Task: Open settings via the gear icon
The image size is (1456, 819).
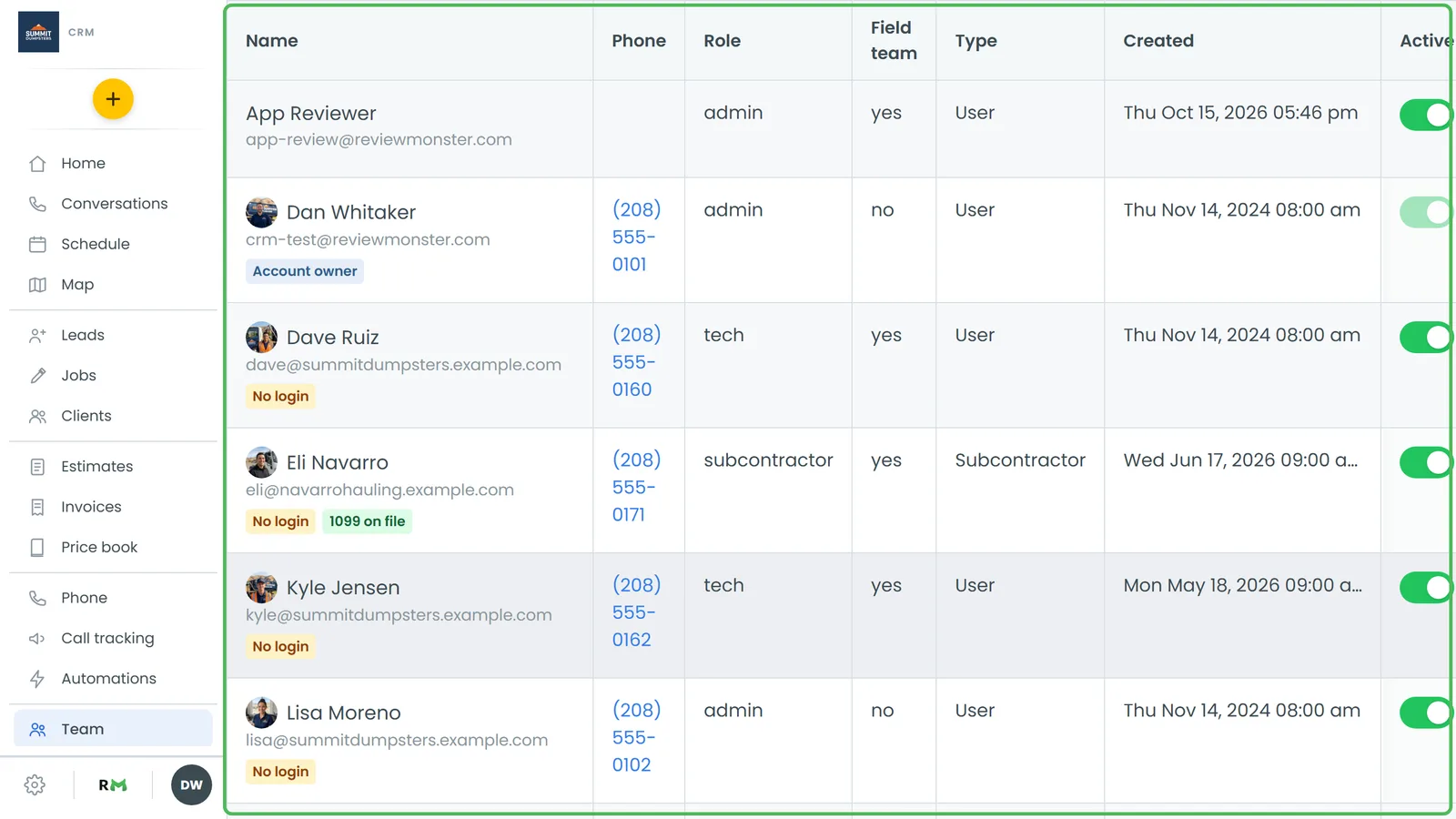Action: tap(35, 785)
